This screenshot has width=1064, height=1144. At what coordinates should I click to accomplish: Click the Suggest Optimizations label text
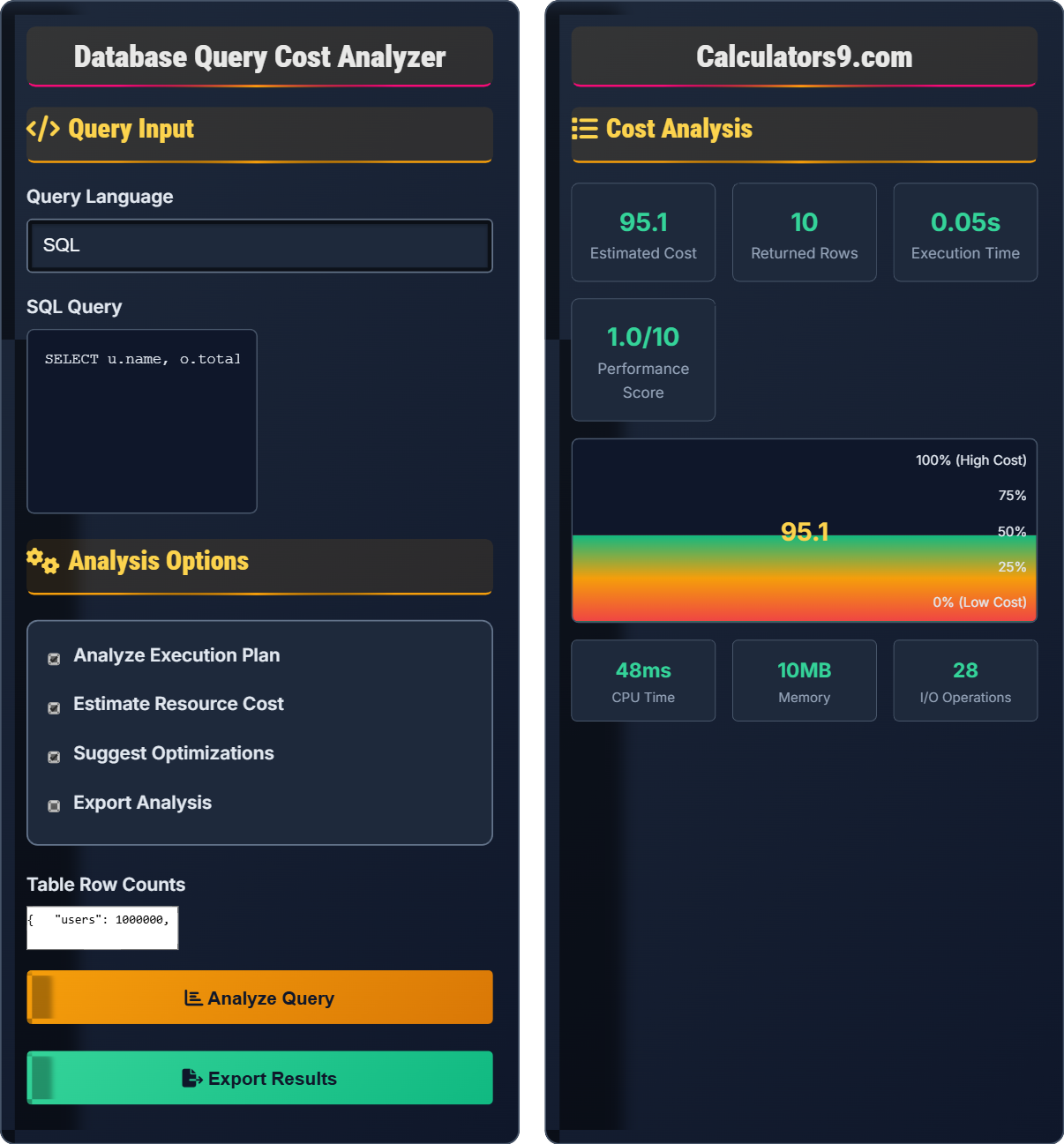tap(174, 753)
